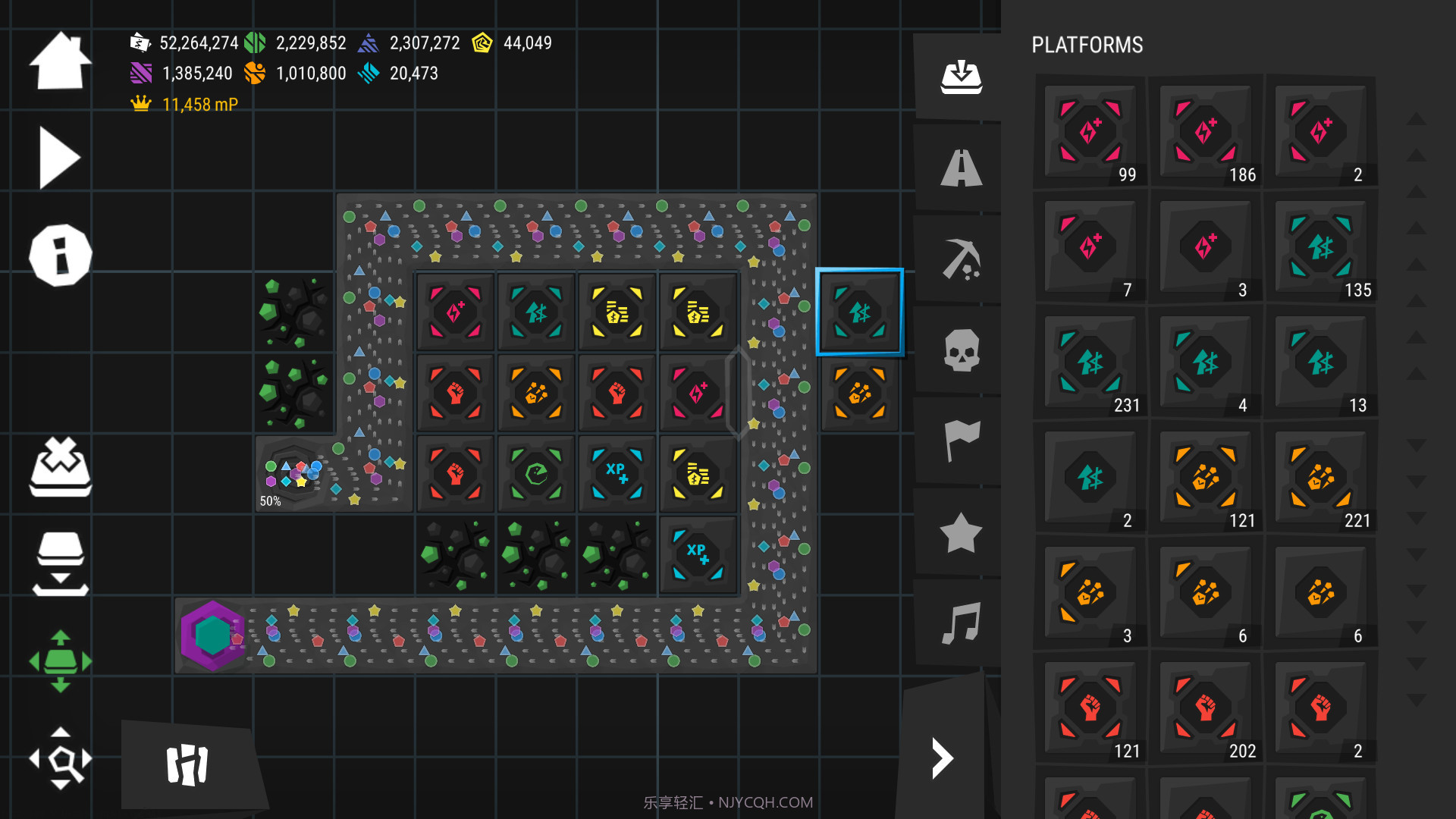The width and height of the screenshot is (1456, 819).
Task: Open the pickaxe miners tab
Action: (961, 259)
